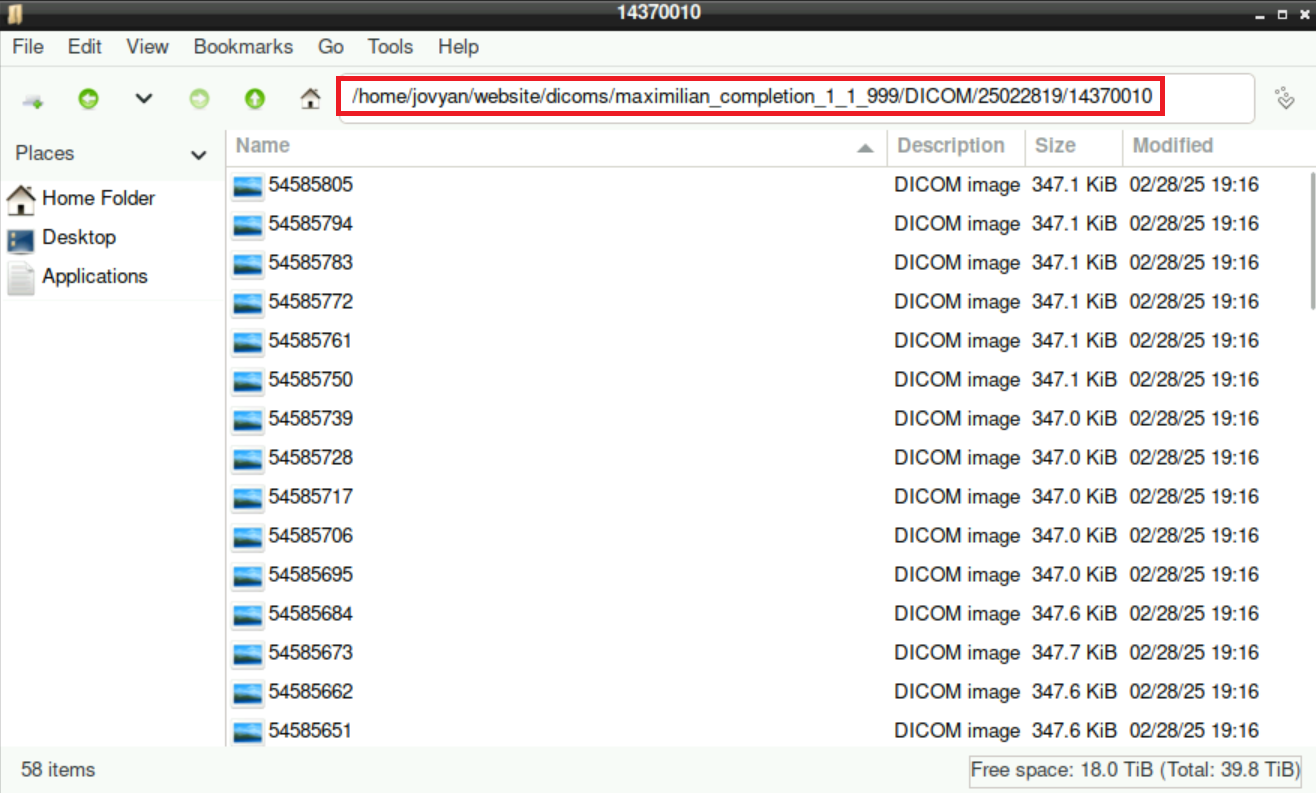Screen dimensions: 1316x793
Task: Click file name 54585805
Action: 310,185
